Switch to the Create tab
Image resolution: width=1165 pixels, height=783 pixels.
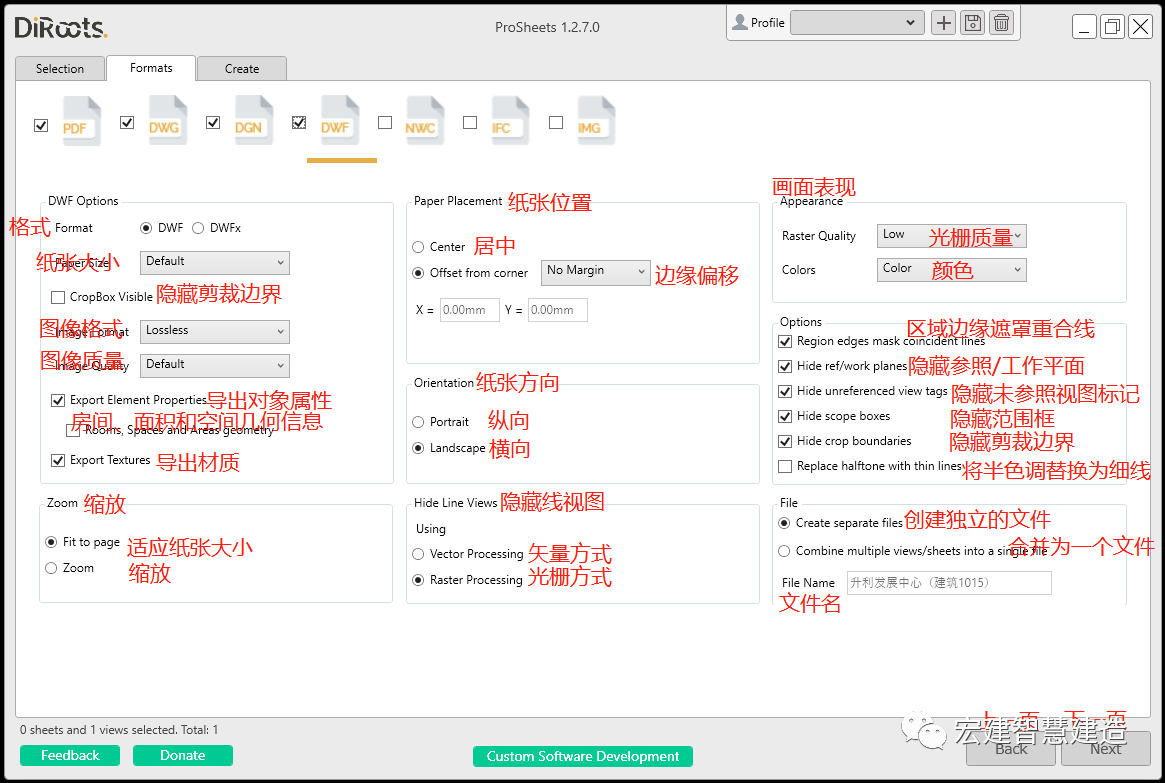point(242,68)
